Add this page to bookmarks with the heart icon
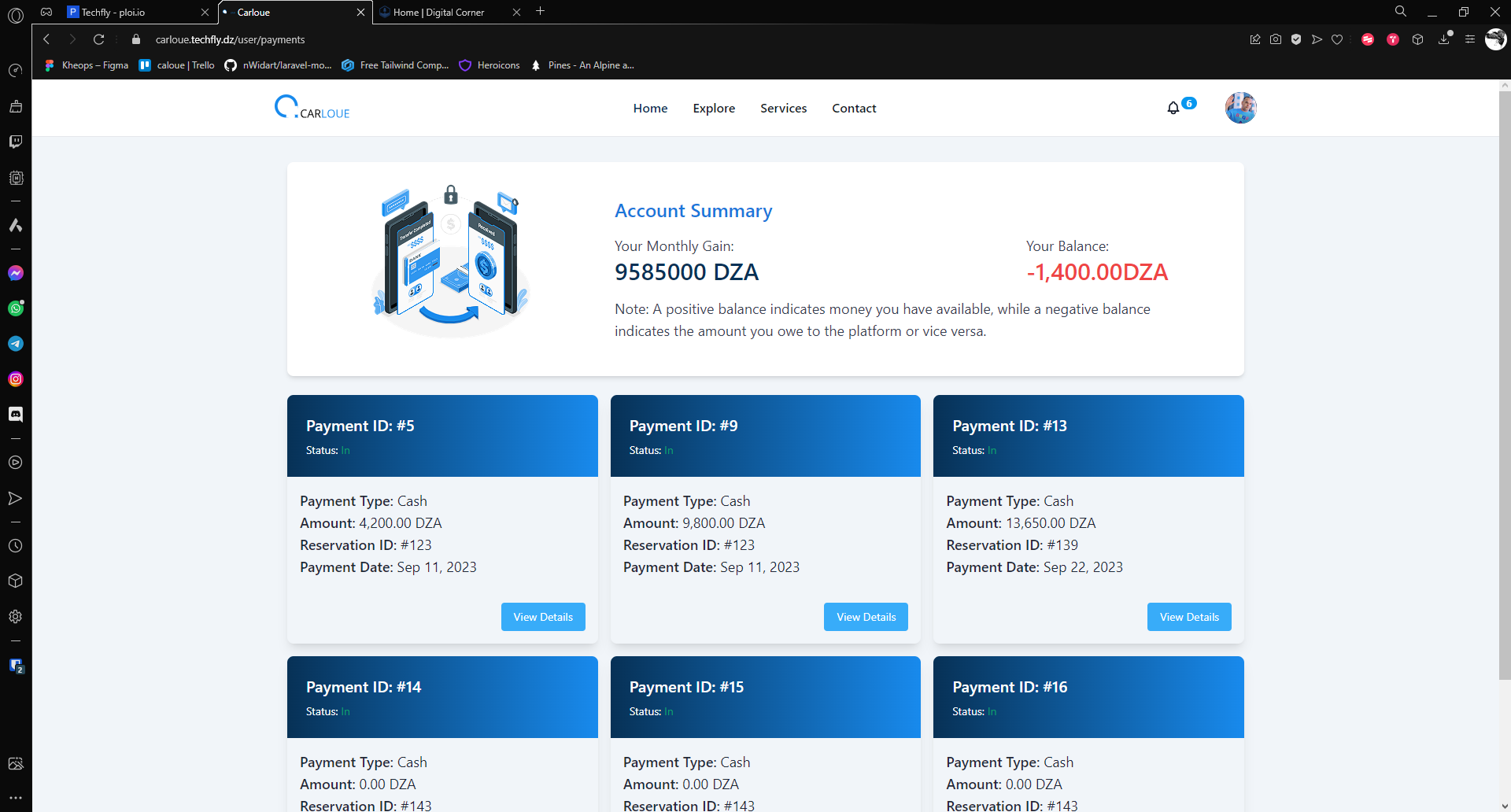Screen dimensions: 1511x812 (x=1337, y=39)
